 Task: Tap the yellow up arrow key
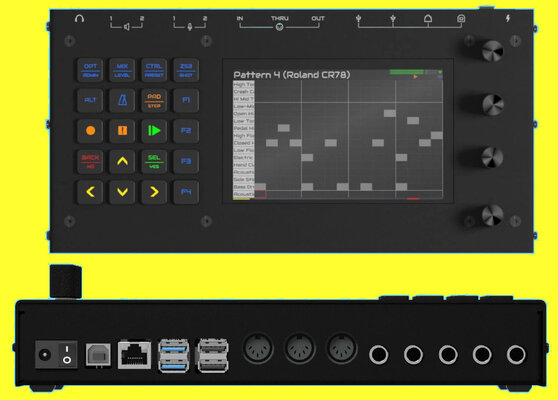point(122,161)
